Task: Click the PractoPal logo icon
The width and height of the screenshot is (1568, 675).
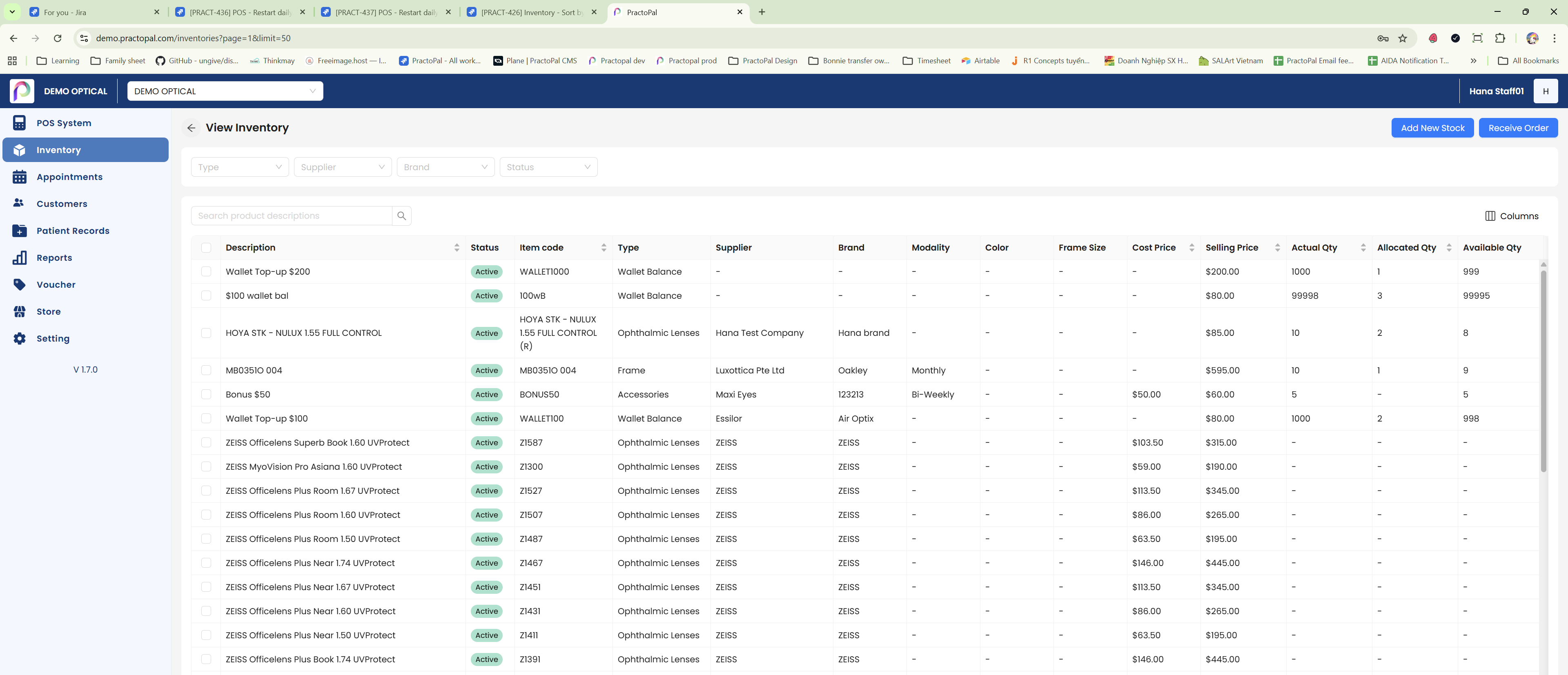Action: pos(22,91)
